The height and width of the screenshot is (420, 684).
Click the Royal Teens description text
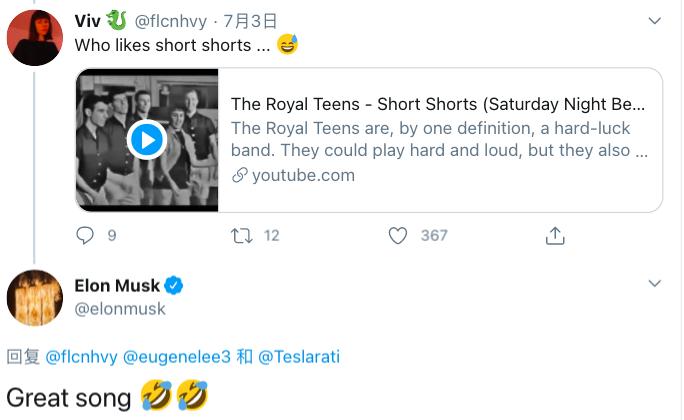click(x=438, y=139)
